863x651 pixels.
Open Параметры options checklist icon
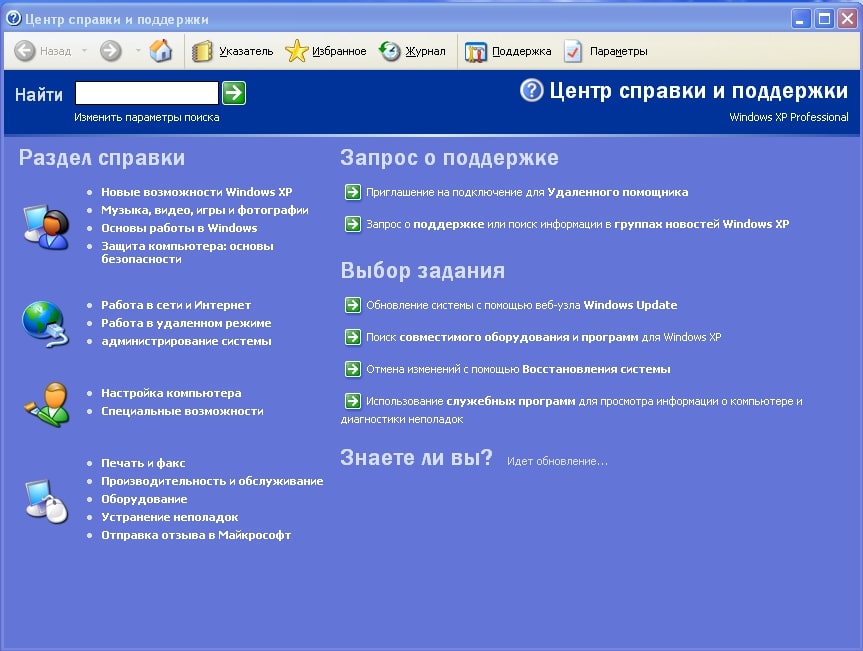(x=573, y=51)
